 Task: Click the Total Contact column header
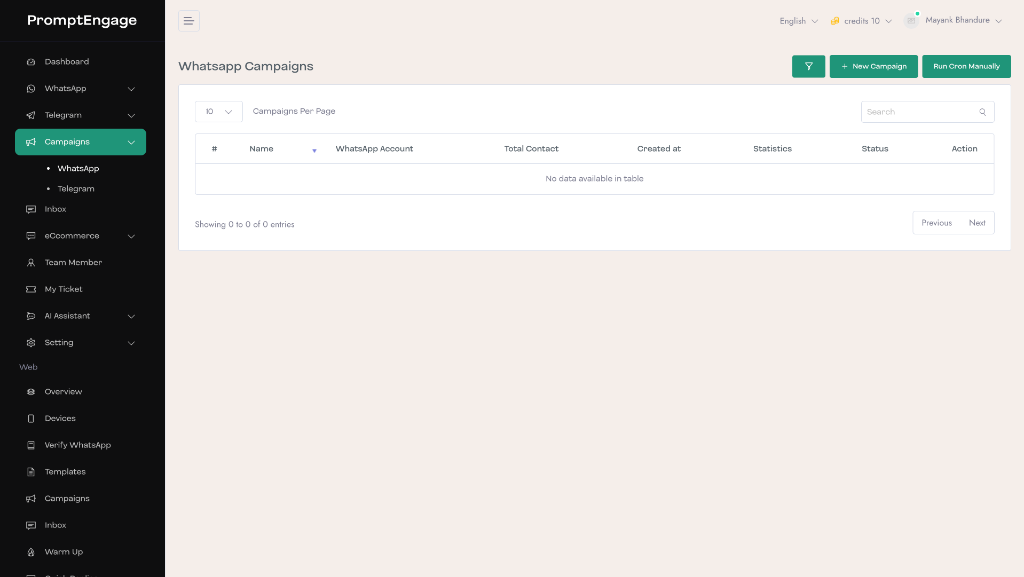[x=531, y=149]
